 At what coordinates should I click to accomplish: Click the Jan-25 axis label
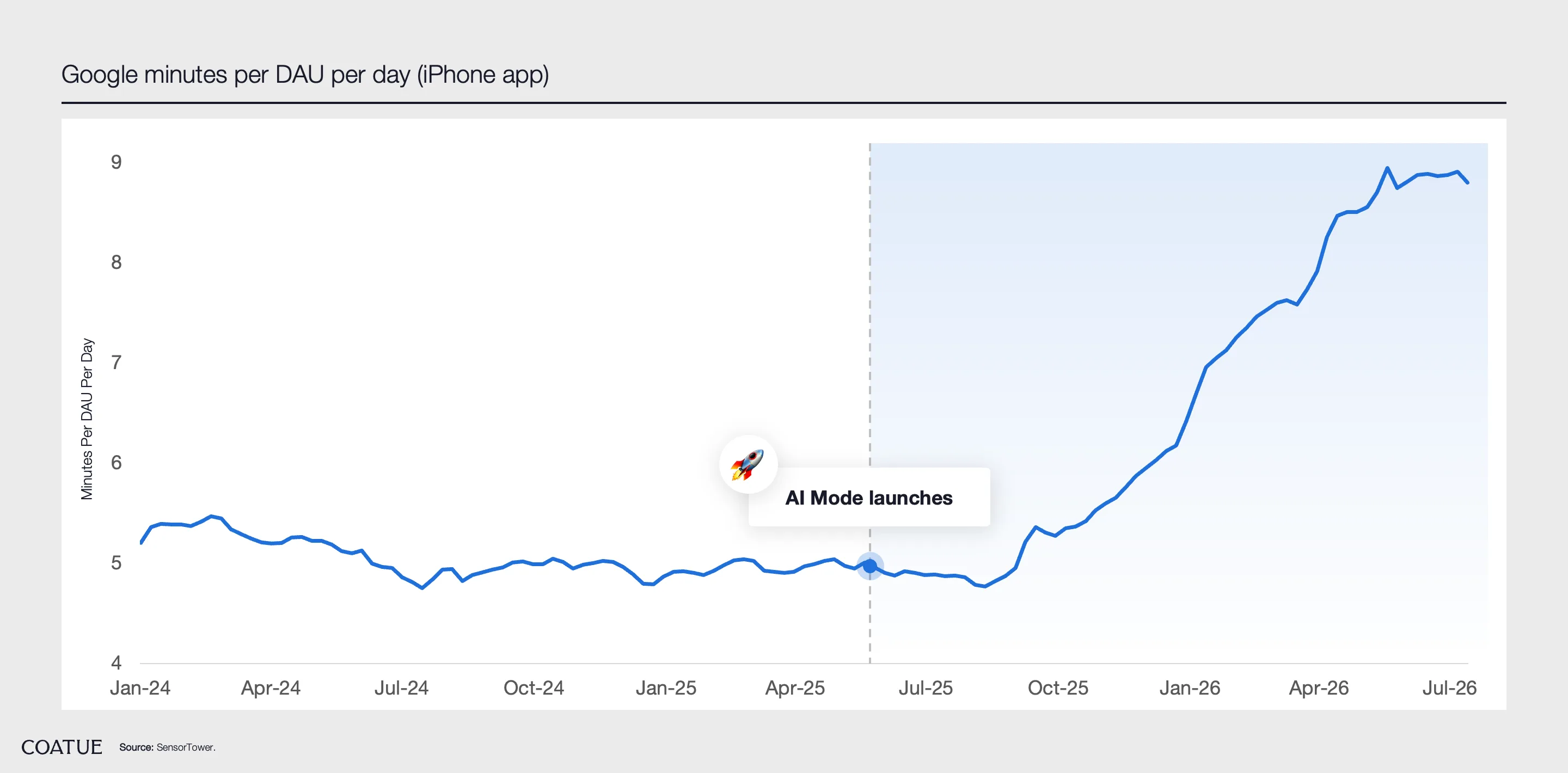click(666, 688)
